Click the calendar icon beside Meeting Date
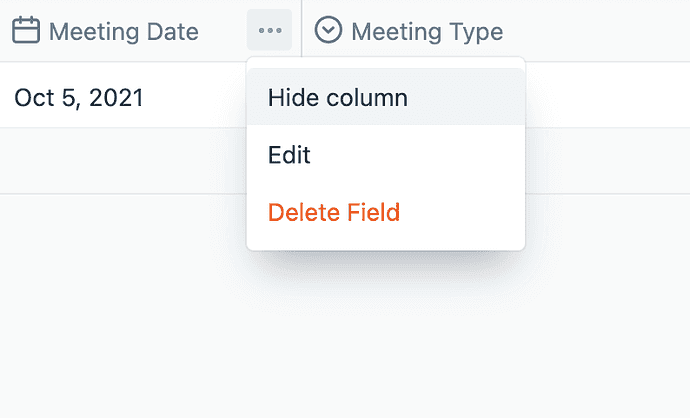The width and height of the screenshot is (690, 418). (x=26, y=31)
